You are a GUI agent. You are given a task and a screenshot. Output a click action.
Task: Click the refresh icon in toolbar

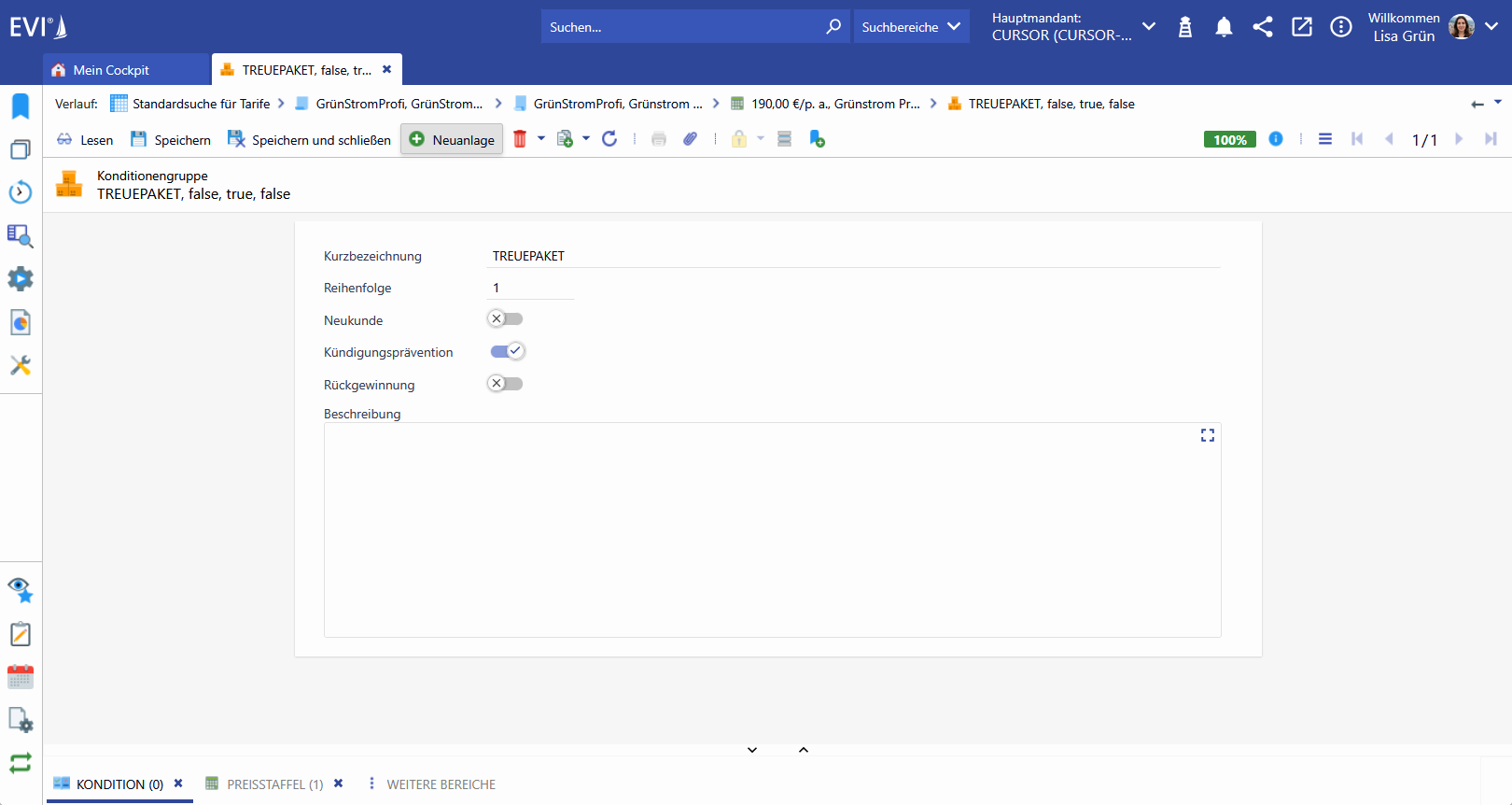[609, 139]
